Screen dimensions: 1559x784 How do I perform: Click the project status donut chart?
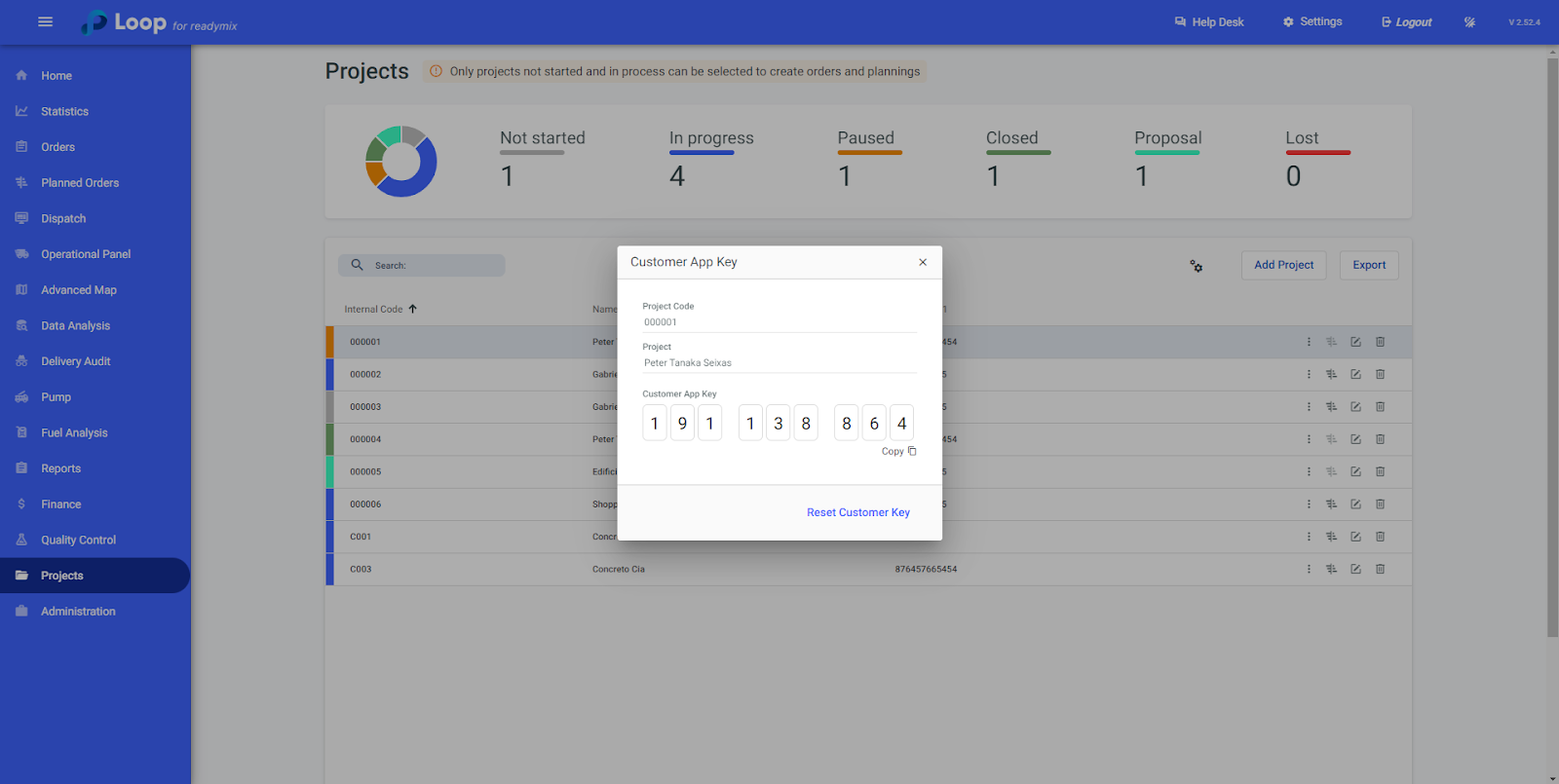[400, 162]
